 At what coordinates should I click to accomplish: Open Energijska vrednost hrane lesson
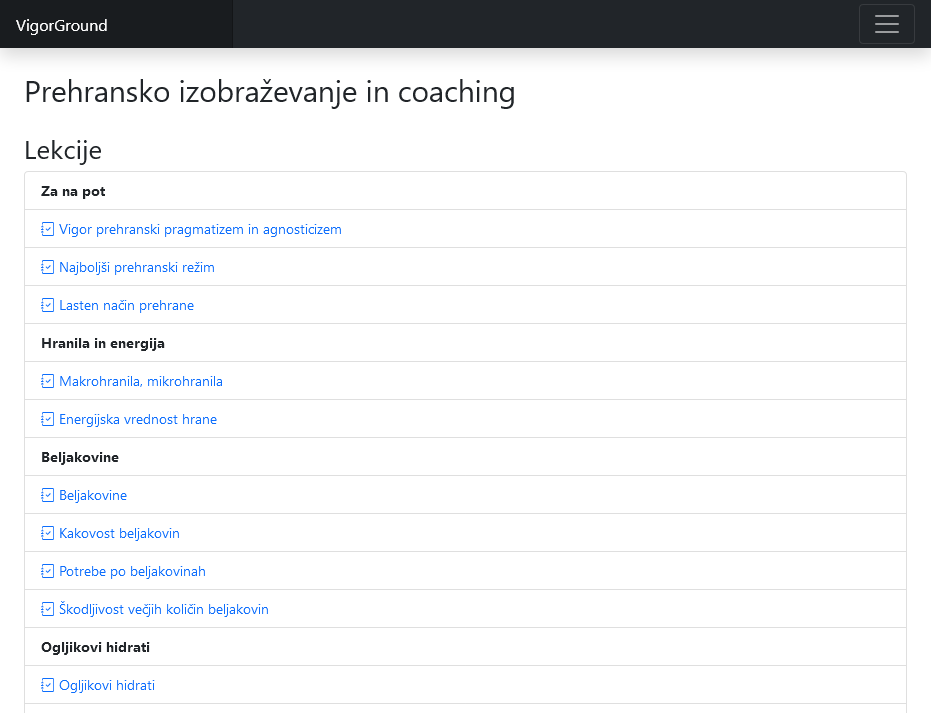[138, 419]
